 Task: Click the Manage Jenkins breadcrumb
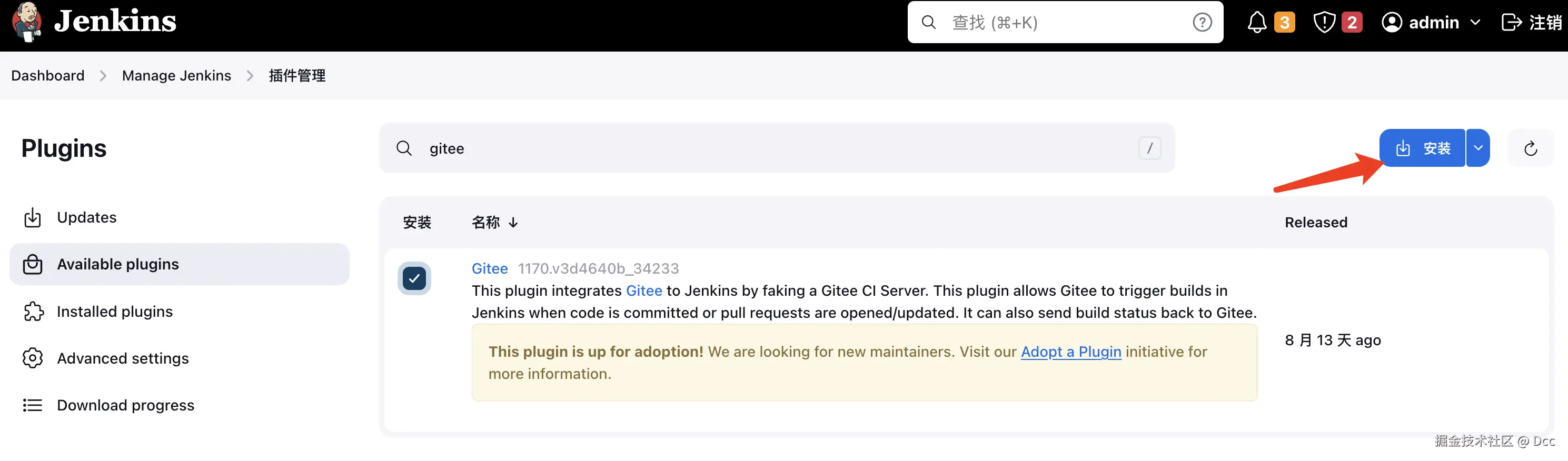coord(176,76)
